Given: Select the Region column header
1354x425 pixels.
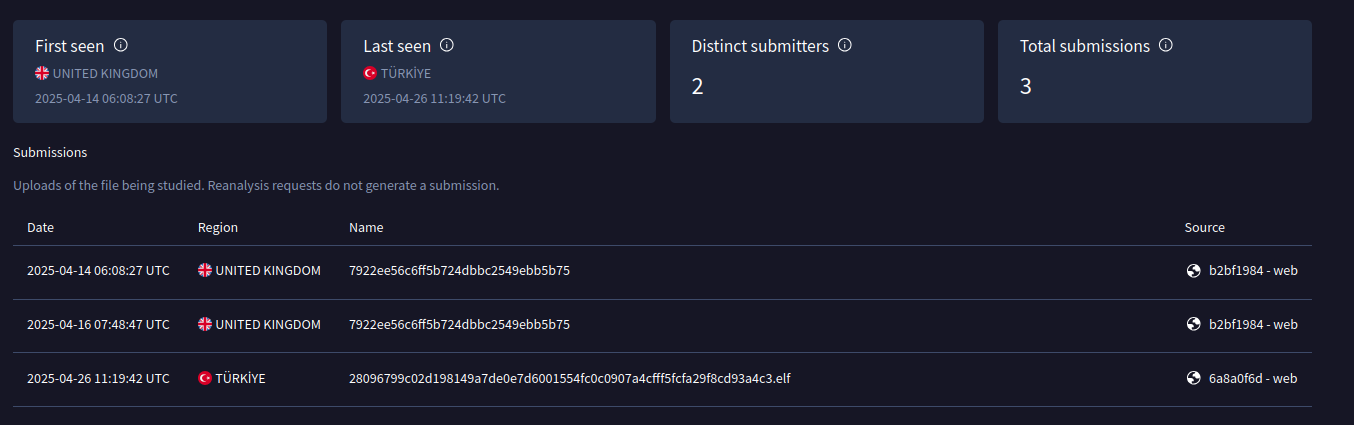Looking at the screenshot, I should pyautogui.click(x=218, y=227).
